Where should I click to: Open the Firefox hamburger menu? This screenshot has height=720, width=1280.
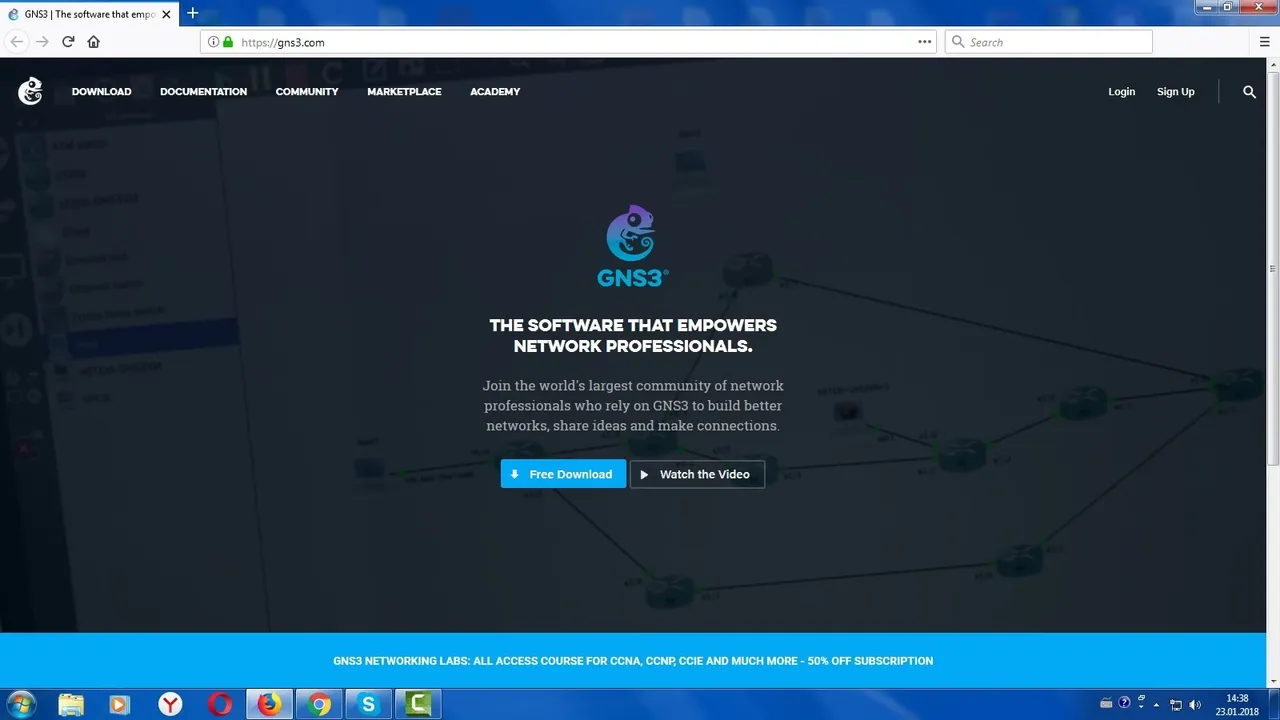click(x=1265, y=42)
